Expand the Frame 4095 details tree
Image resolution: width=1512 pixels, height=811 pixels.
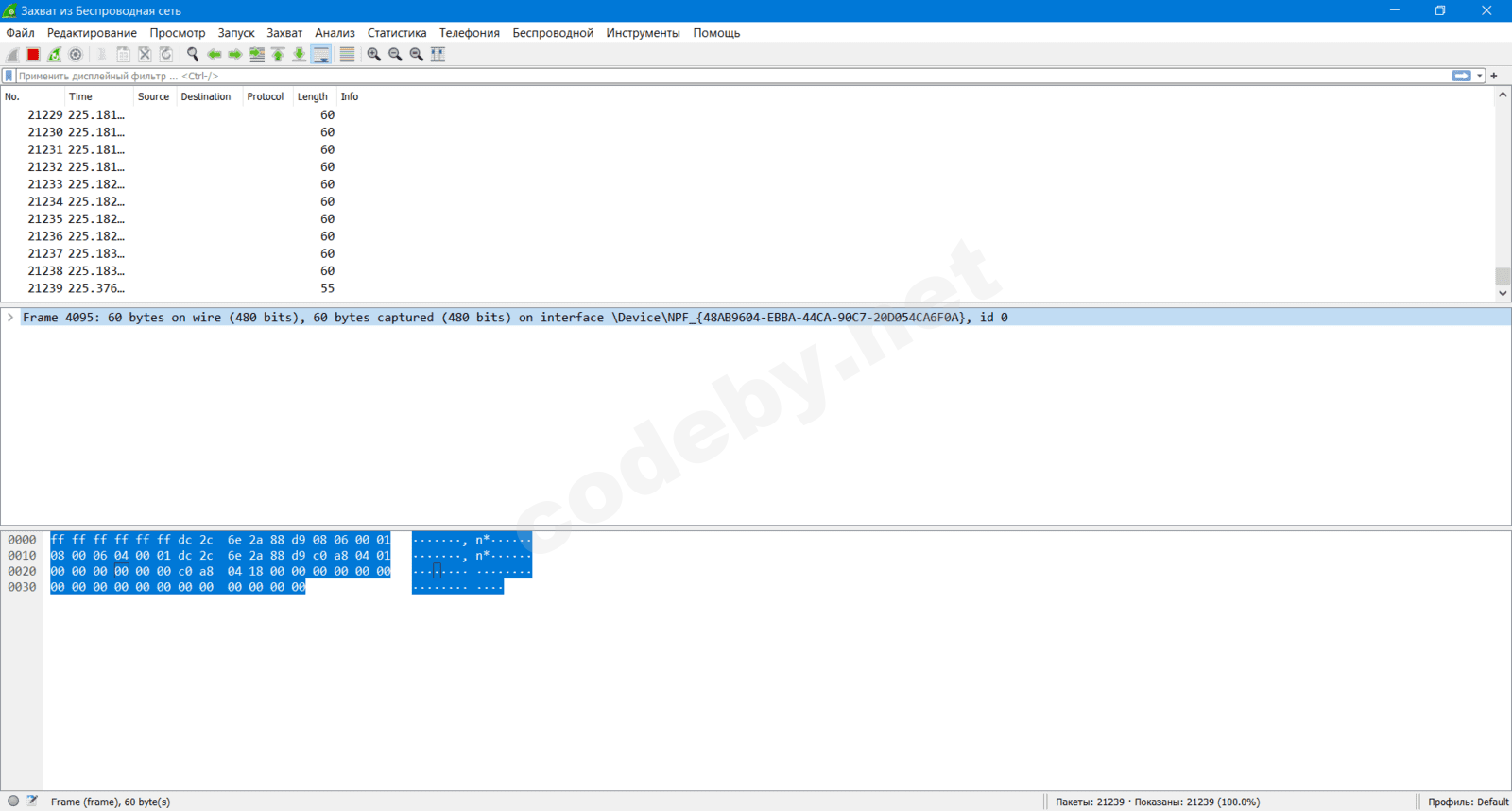[10, 318]
